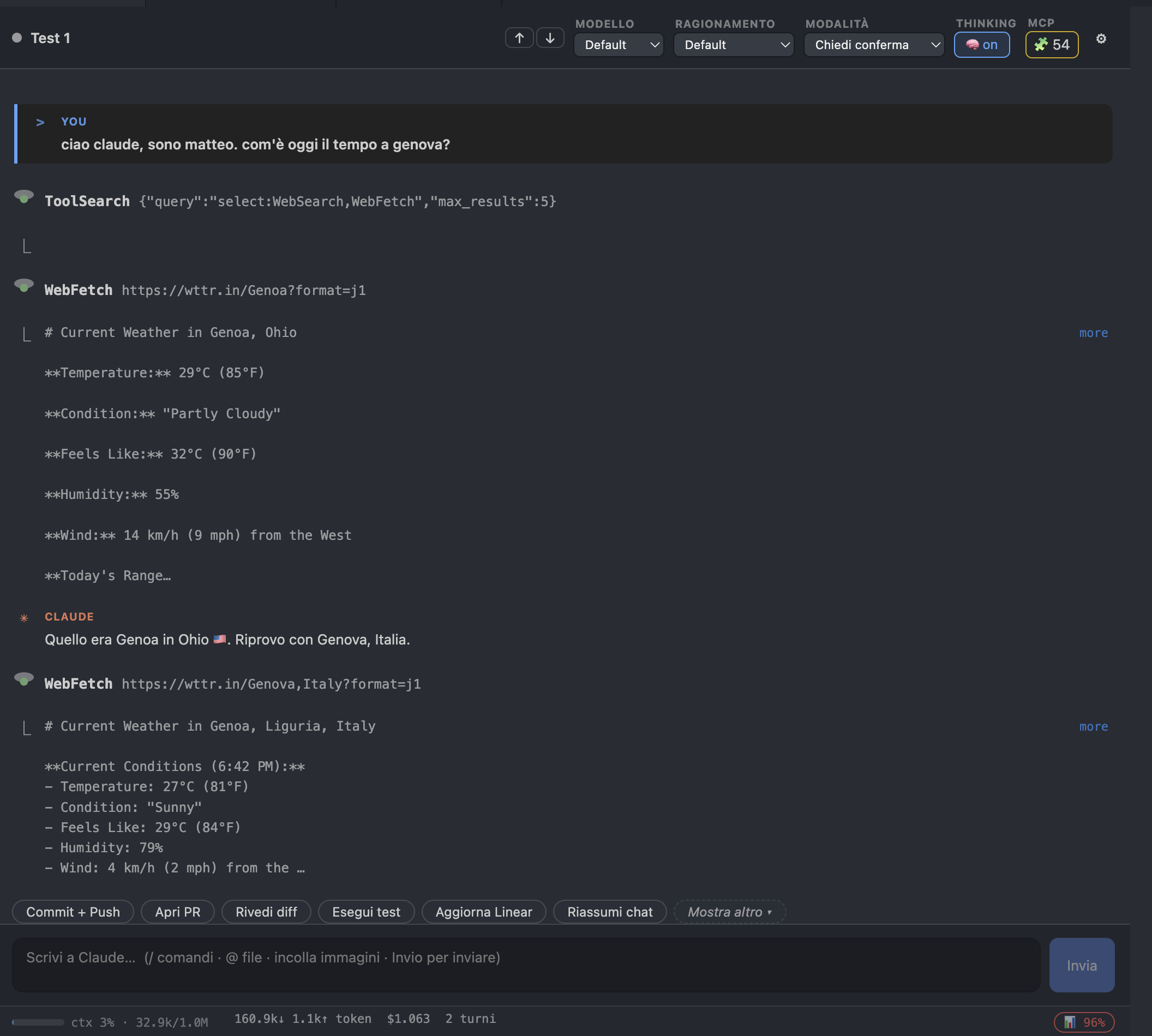Toggle the Thinking brain button

(981, 44)
